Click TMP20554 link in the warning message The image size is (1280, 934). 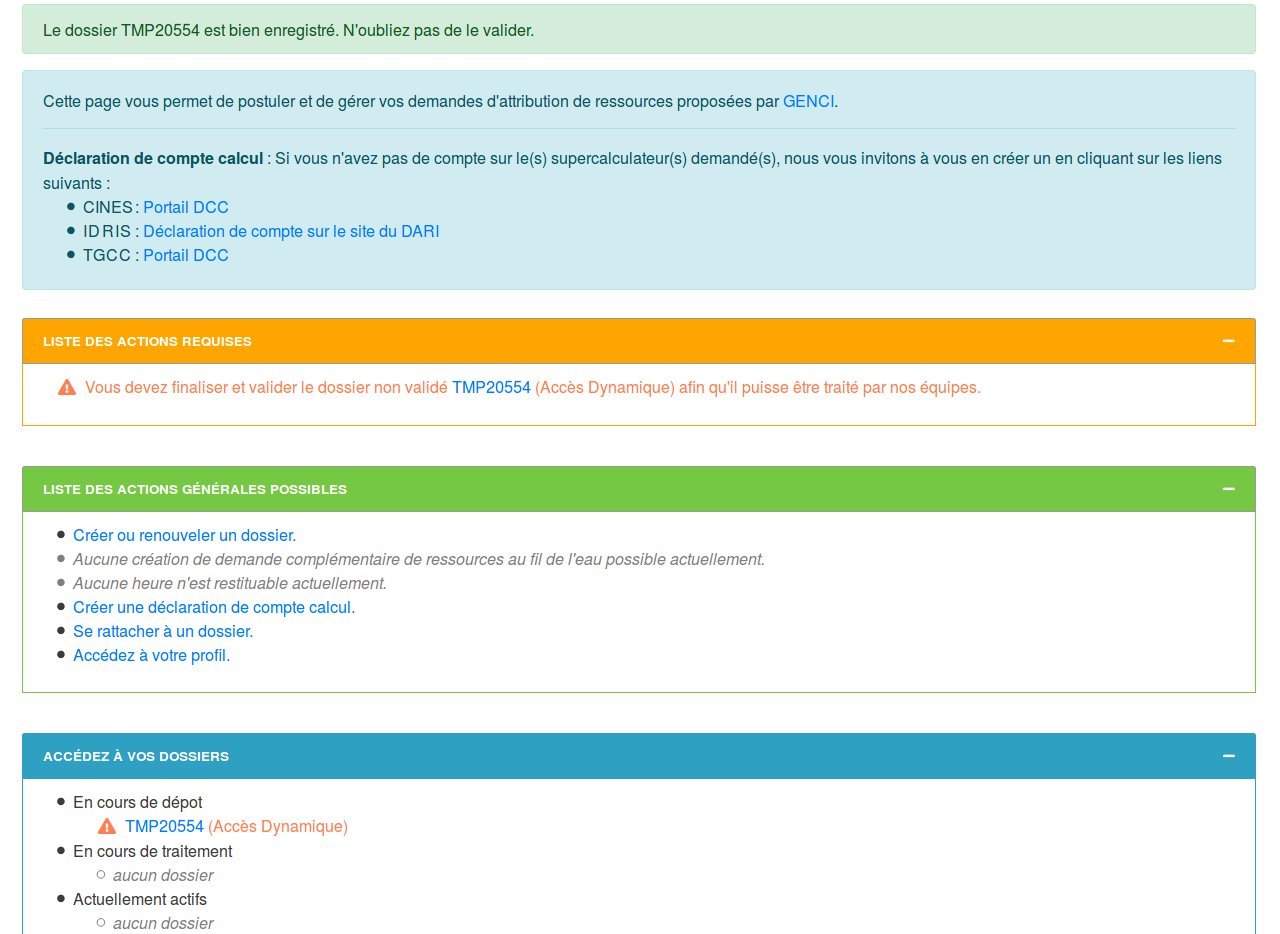(x=491, y=387)
